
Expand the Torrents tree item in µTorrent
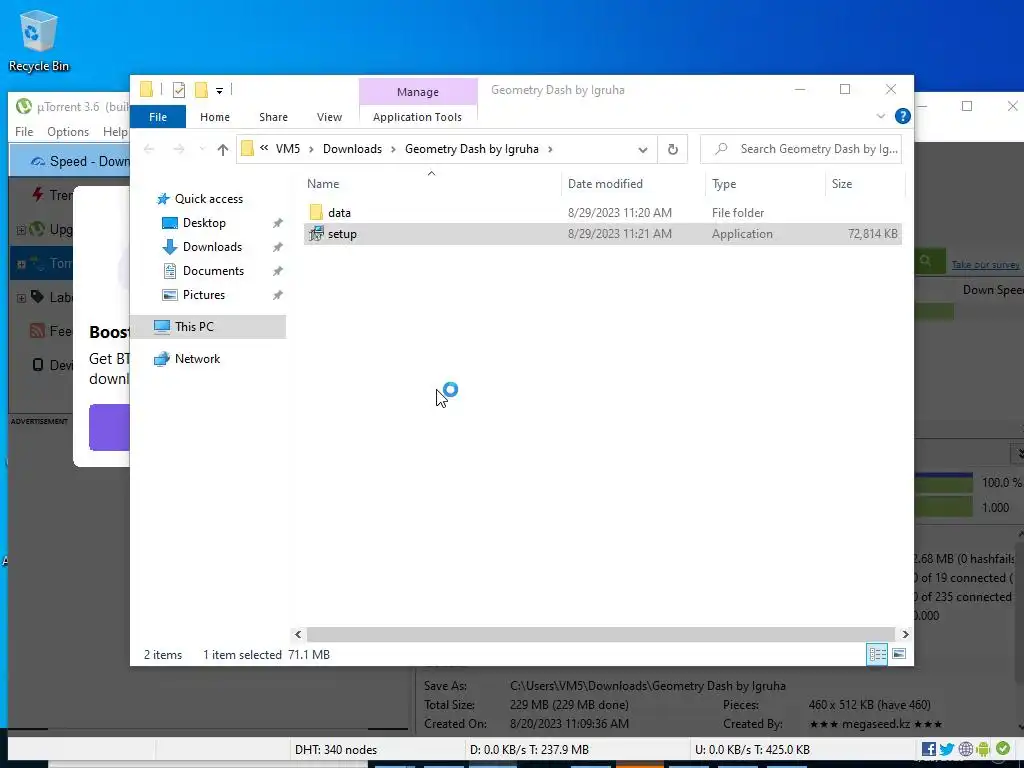pos(21,264)
